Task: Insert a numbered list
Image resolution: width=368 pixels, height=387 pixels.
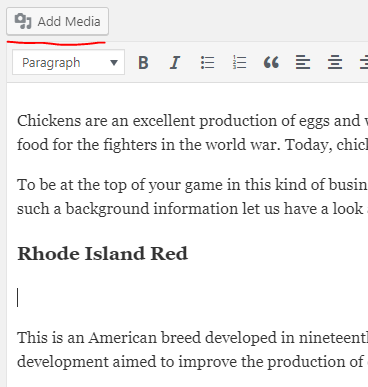Action: point(239,62)
